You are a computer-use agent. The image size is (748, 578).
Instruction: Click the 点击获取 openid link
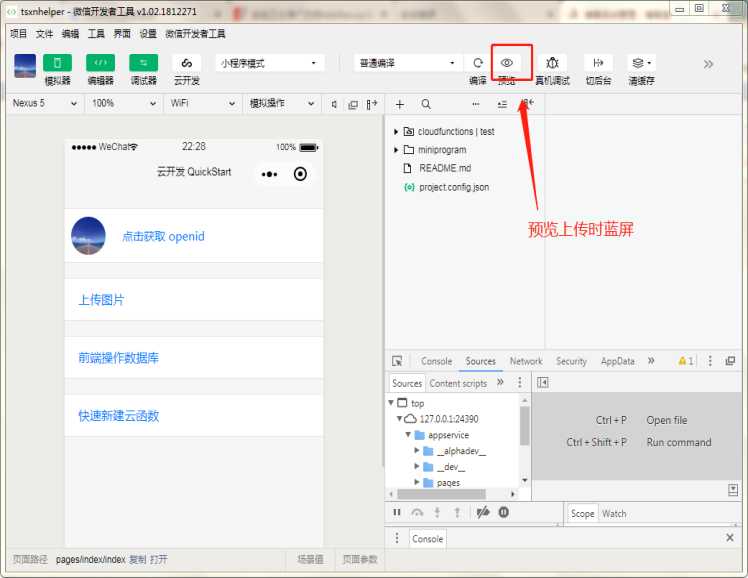tap(163, 236)
